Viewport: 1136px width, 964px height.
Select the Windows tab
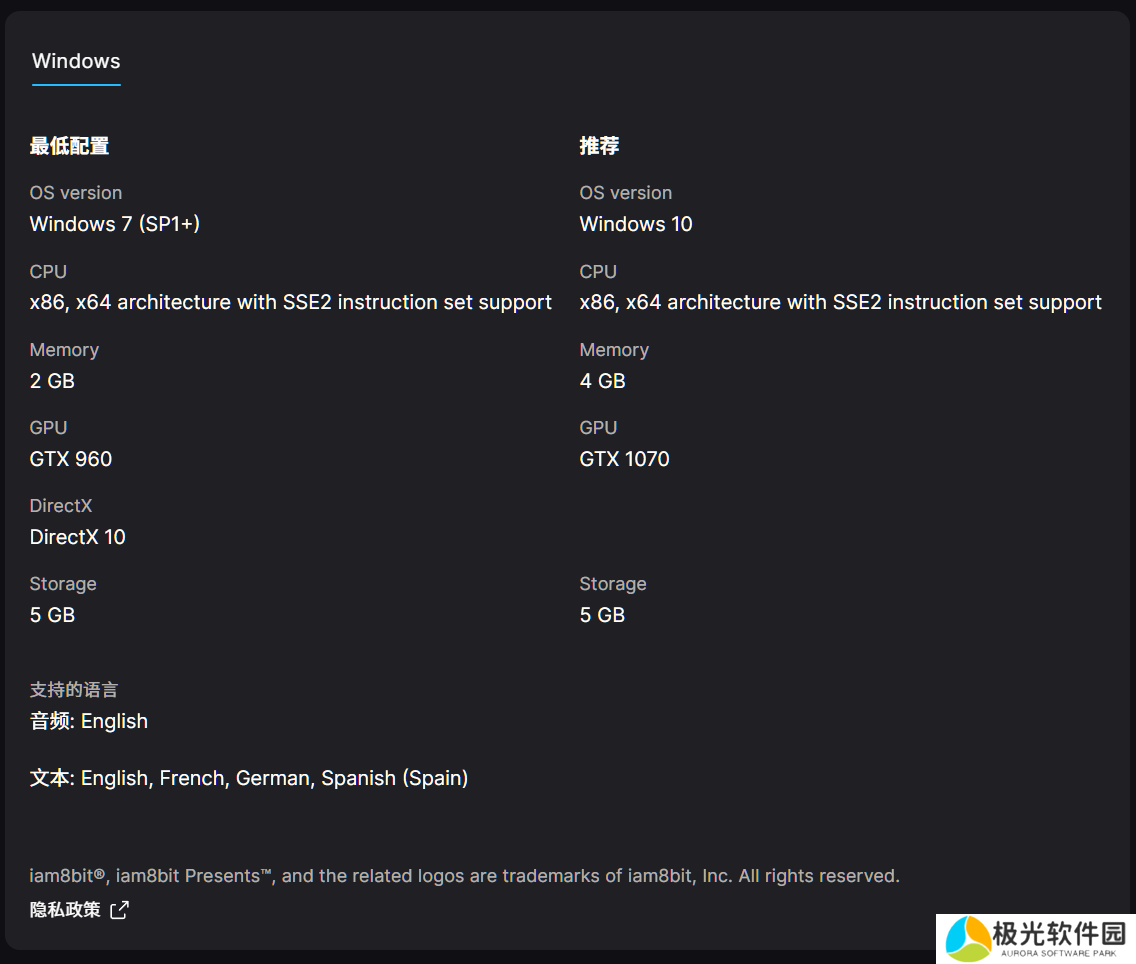coord(76,61)
